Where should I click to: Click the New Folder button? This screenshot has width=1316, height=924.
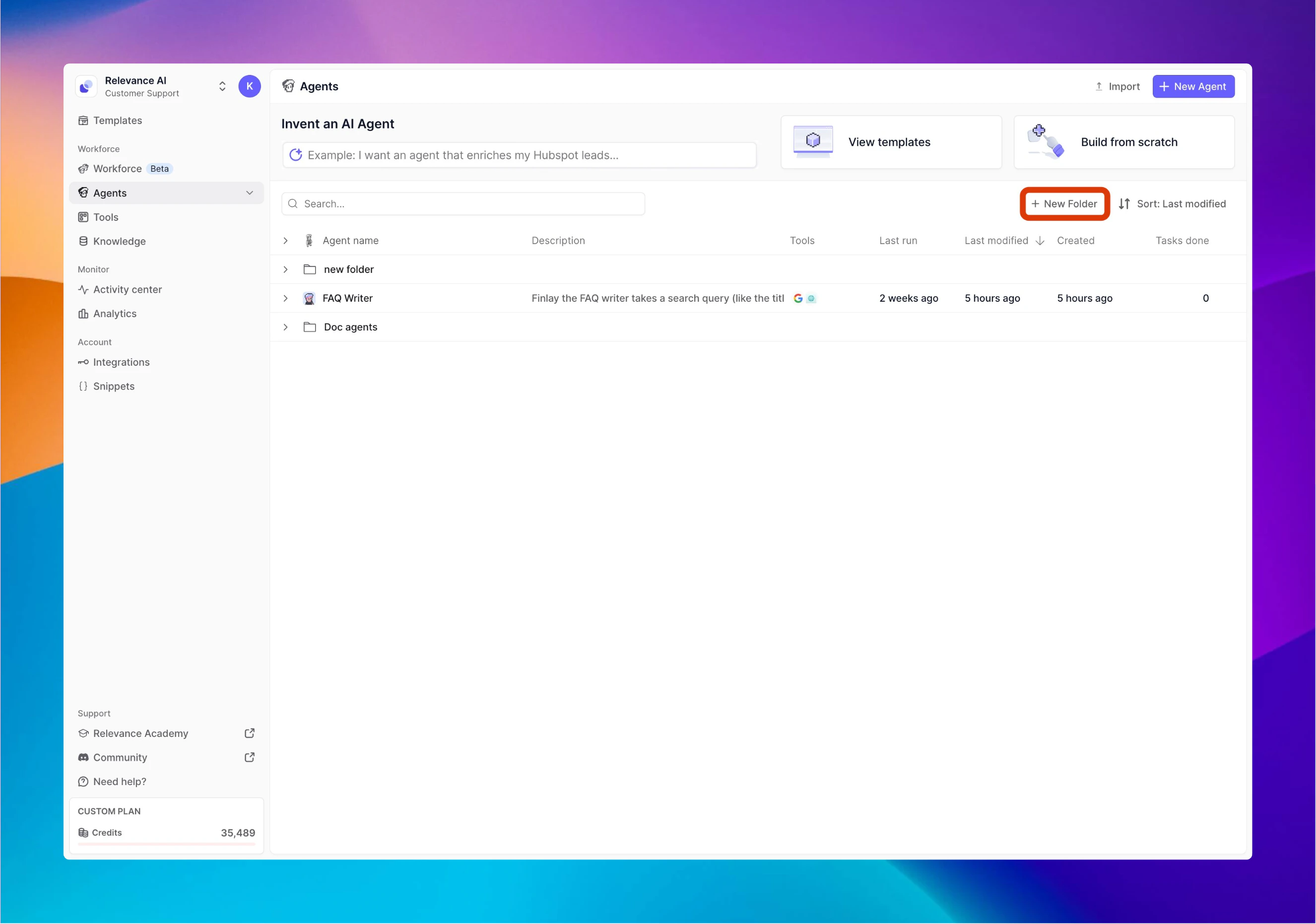tap(1064, 204)
